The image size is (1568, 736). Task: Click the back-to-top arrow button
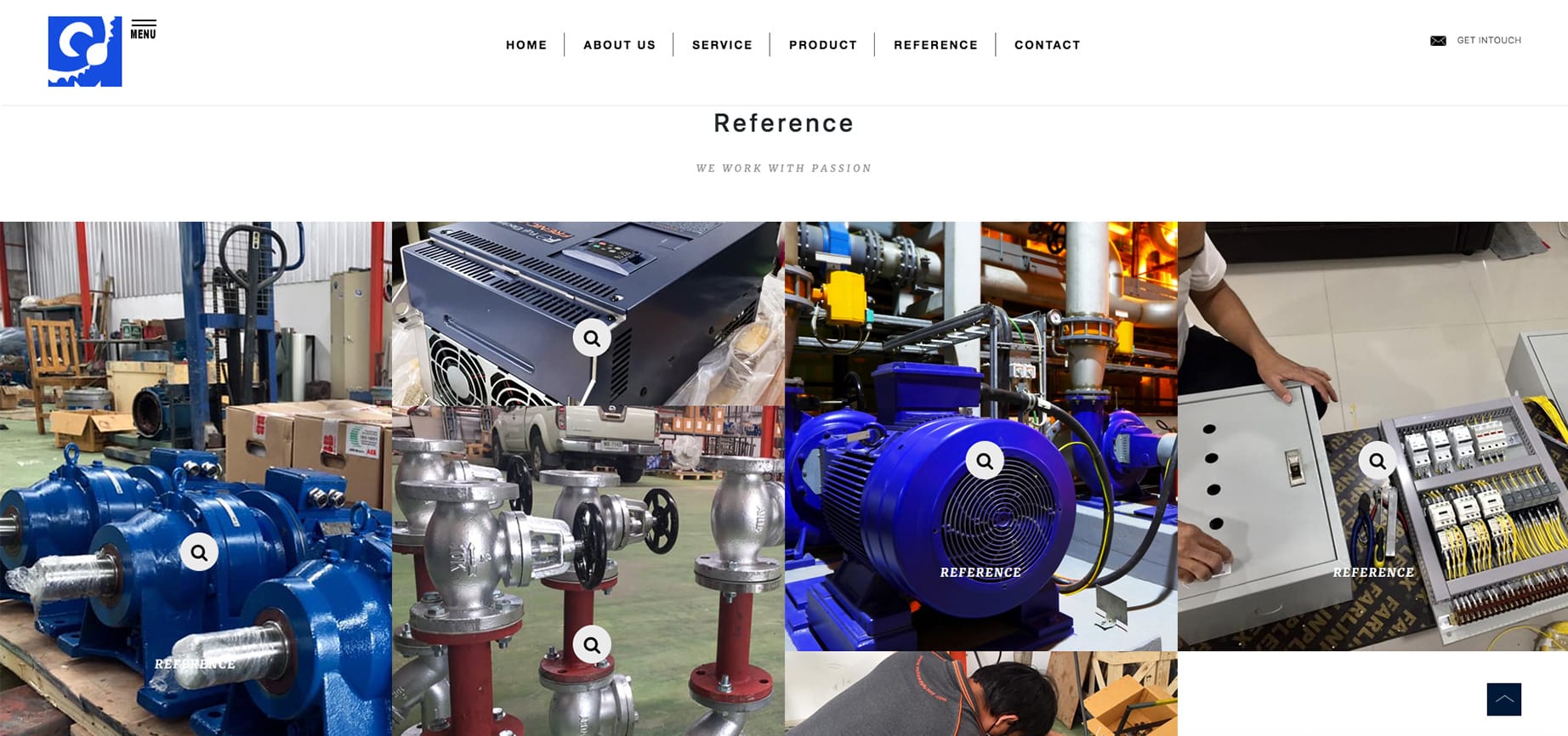click(x=1503, y=699)
